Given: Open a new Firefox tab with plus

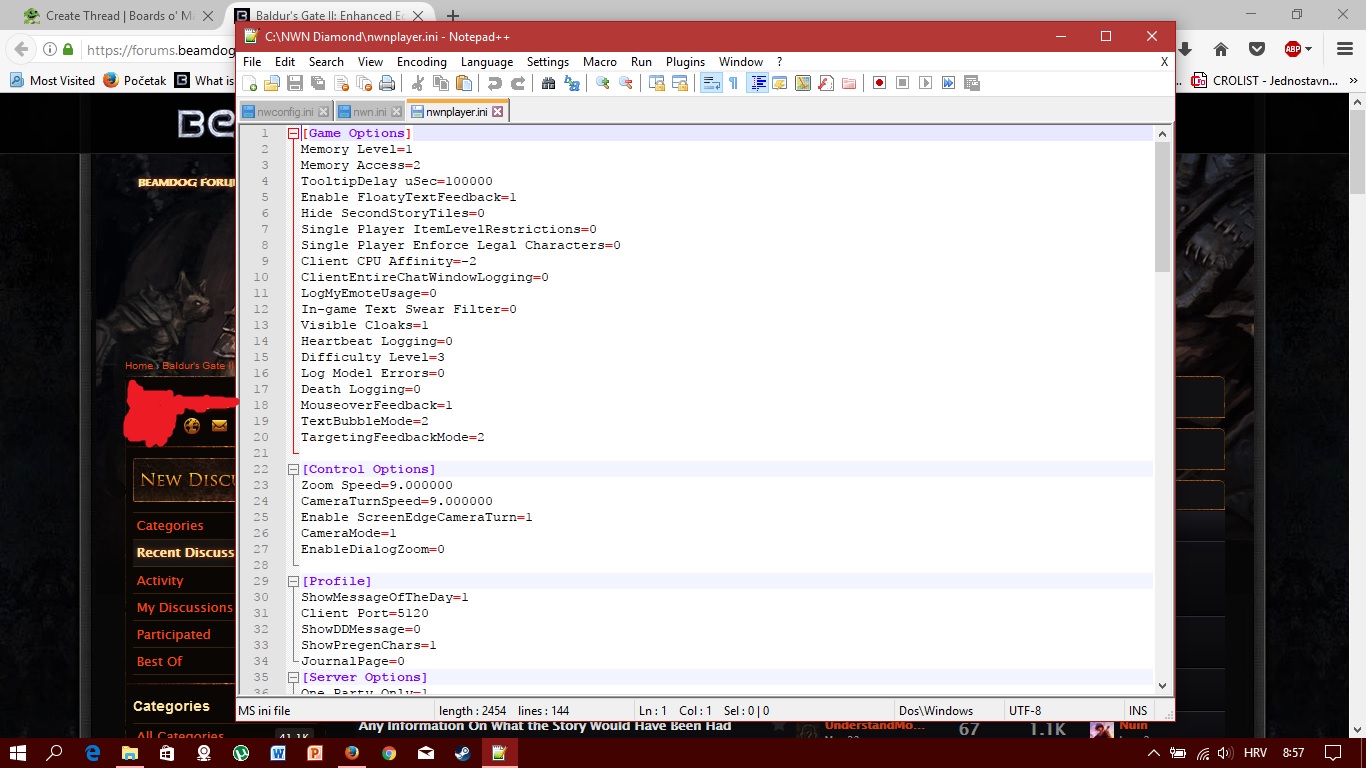Looking at the screenshot, I should point(452,15).
